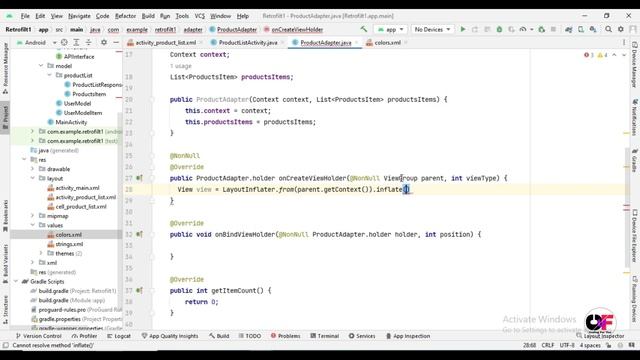
Task: Select strings.xml in values folder
Action: click(65, 244)
